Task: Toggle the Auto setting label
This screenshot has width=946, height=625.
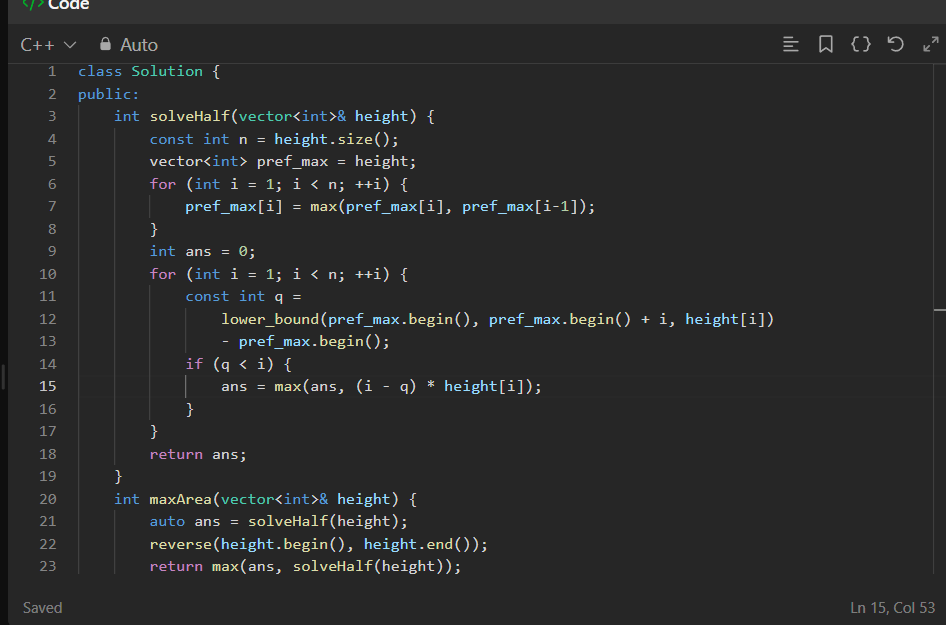Action: click(x=139, y=45)
